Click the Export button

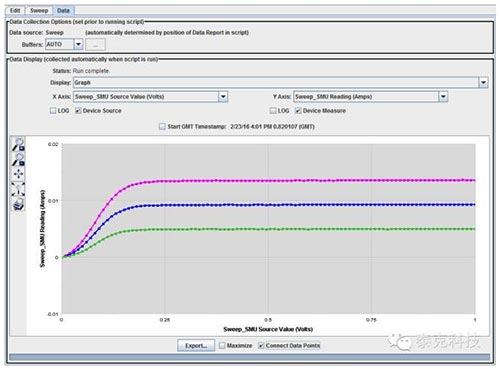pyautogui.click(x=196, y=346)
